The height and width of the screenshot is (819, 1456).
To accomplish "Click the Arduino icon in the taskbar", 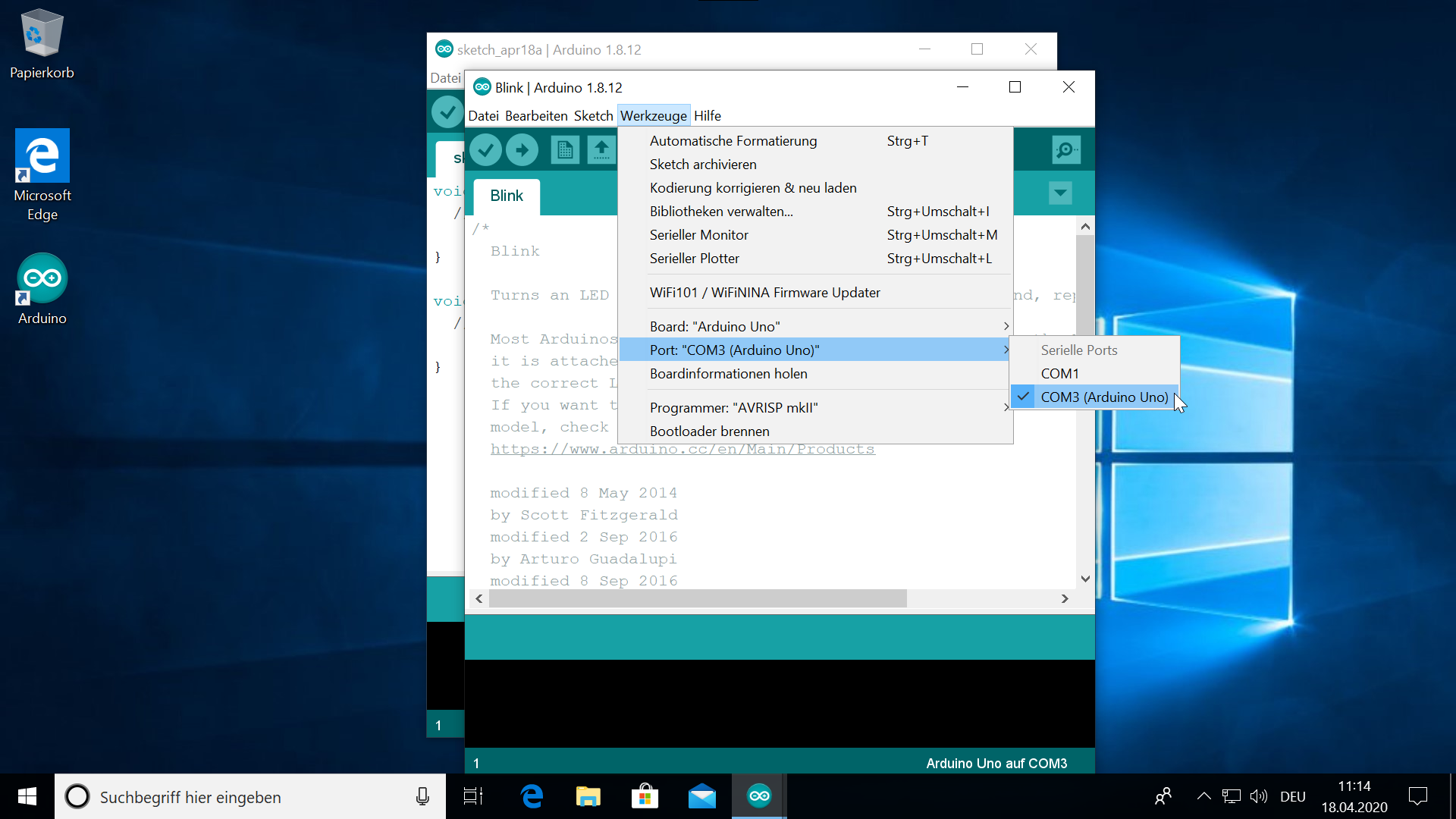I will point(759,796).
